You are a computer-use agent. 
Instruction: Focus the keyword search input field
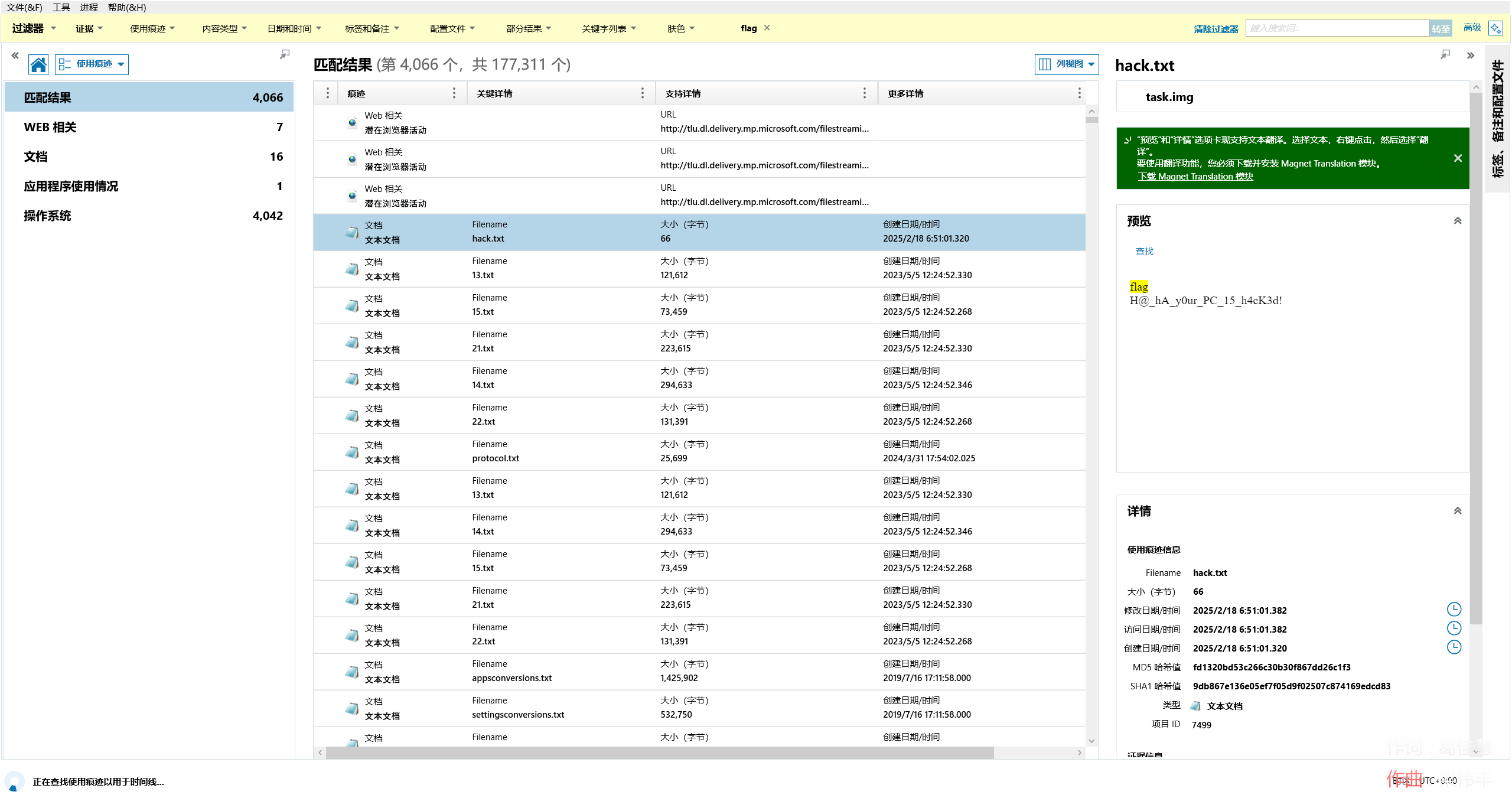[x=1337, y=28]
